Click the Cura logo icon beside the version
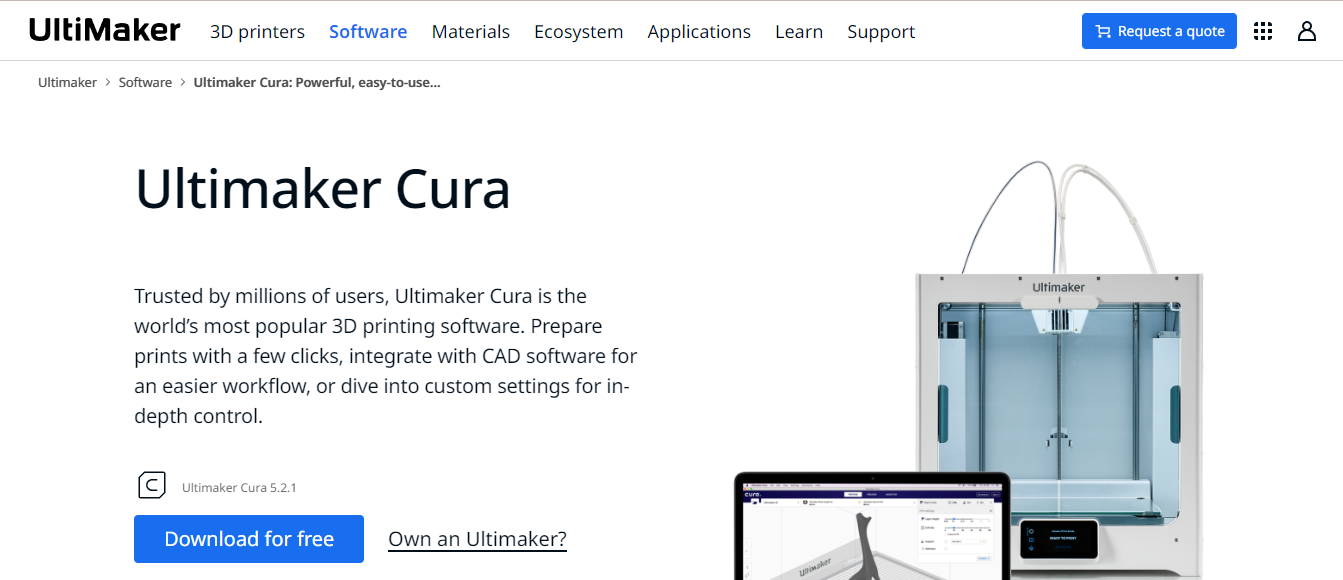The image size is (1343, 580). (x=151, y=485)
